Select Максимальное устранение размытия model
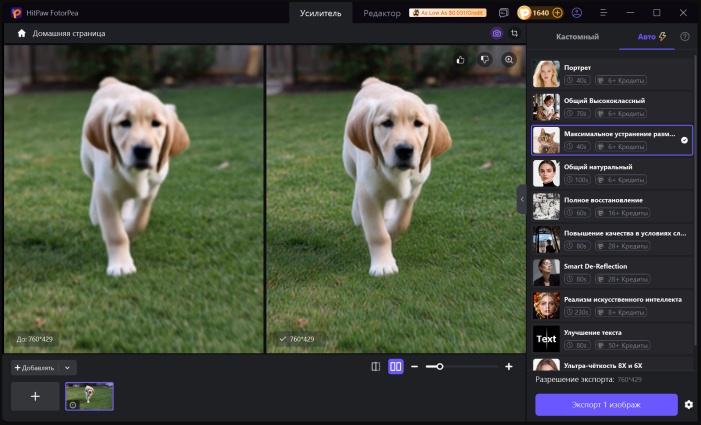 (612, 140)
